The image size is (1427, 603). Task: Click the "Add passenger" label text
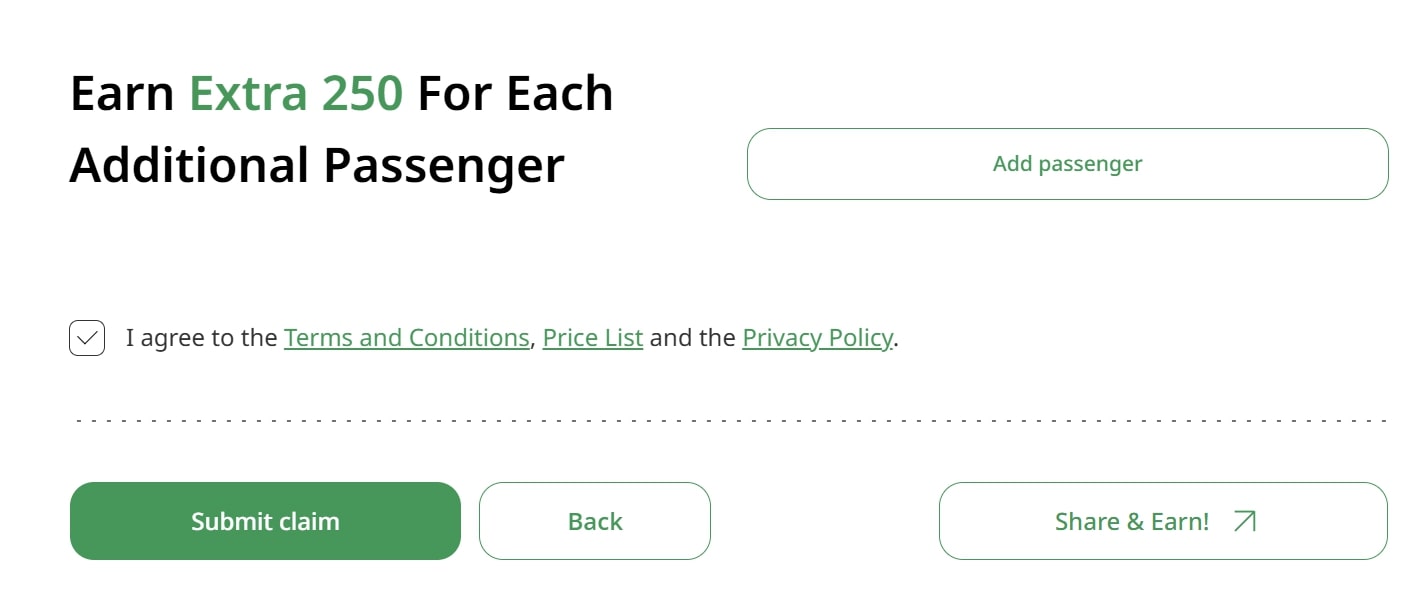pyautogui.click(x=1067, y=164)
